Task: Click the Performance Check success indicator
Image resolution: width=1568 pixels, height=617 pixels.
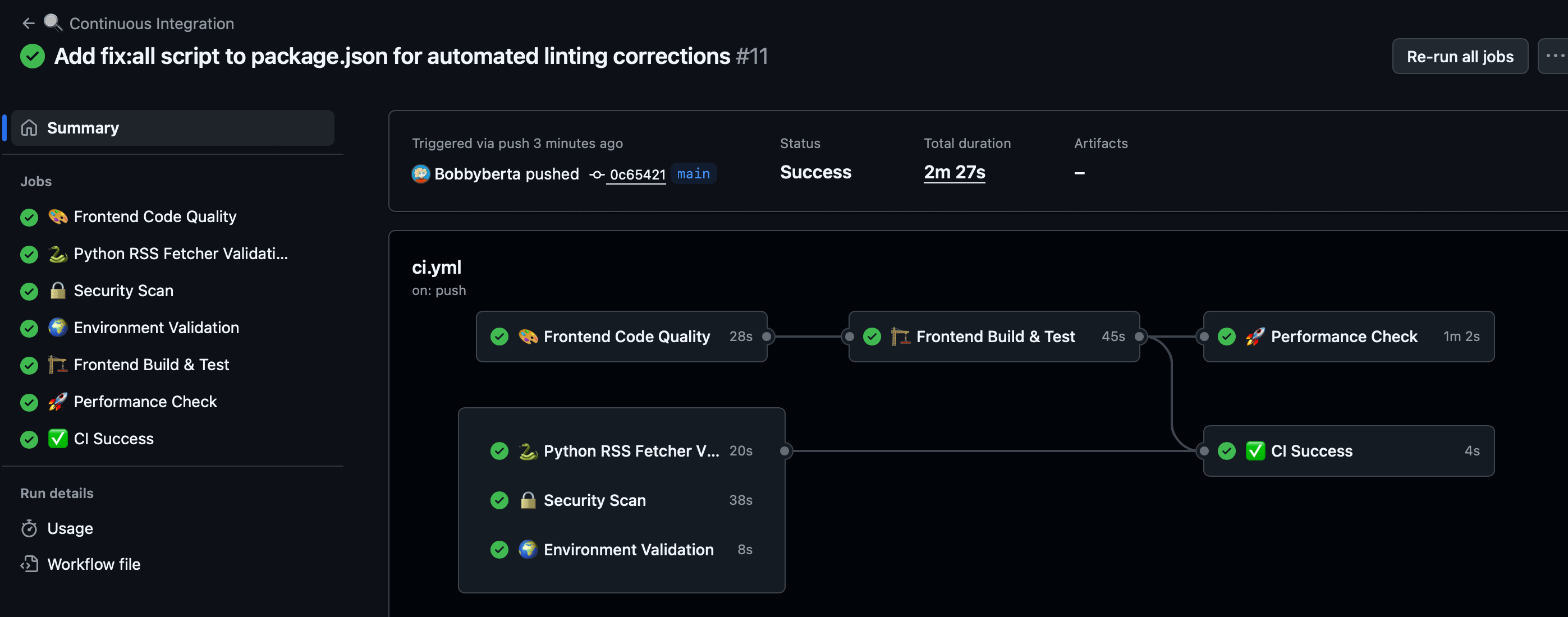Action: [x=1227, y=337]
